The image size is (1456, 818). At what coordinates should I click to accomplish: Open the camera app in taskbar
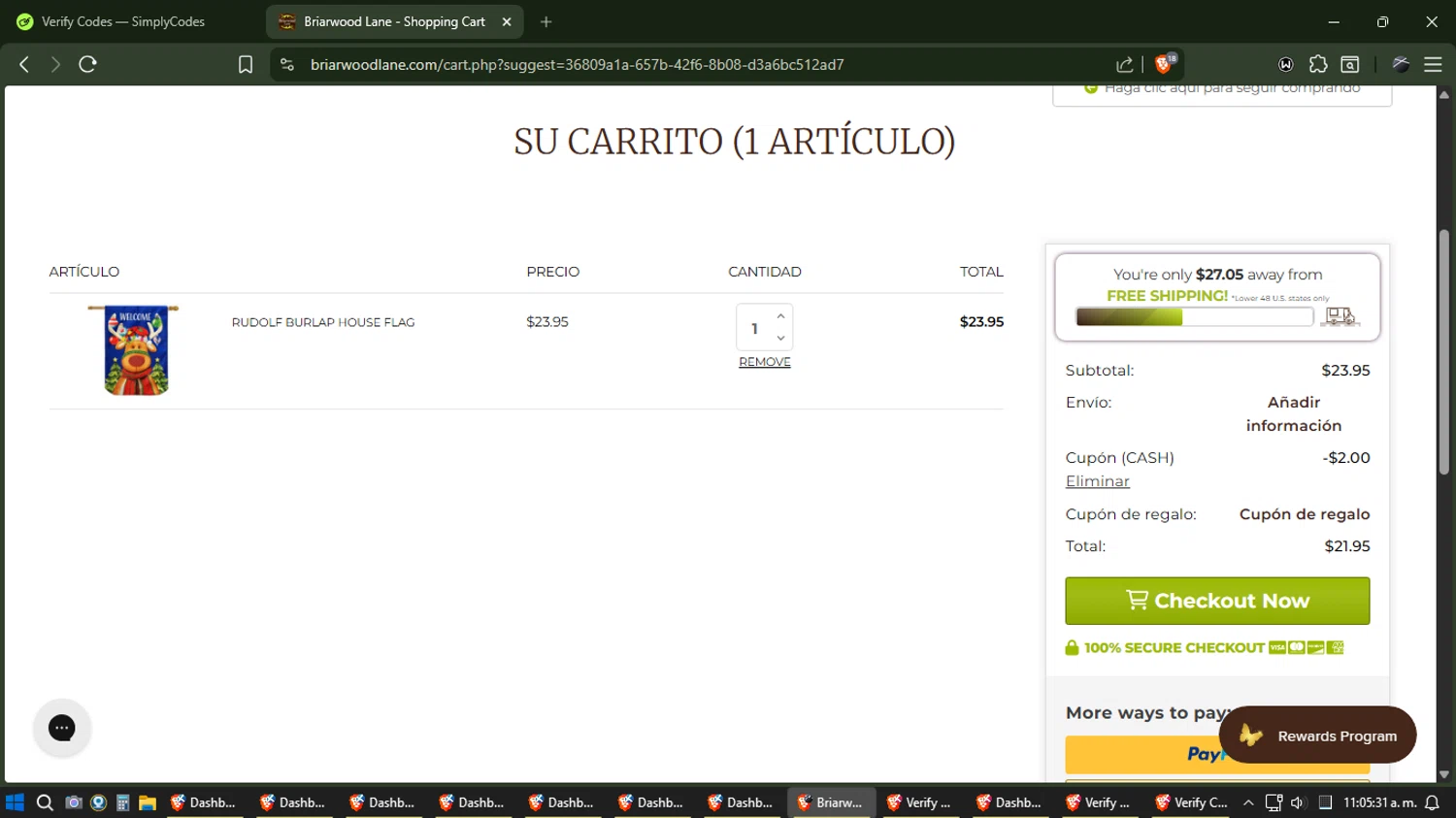73,802
